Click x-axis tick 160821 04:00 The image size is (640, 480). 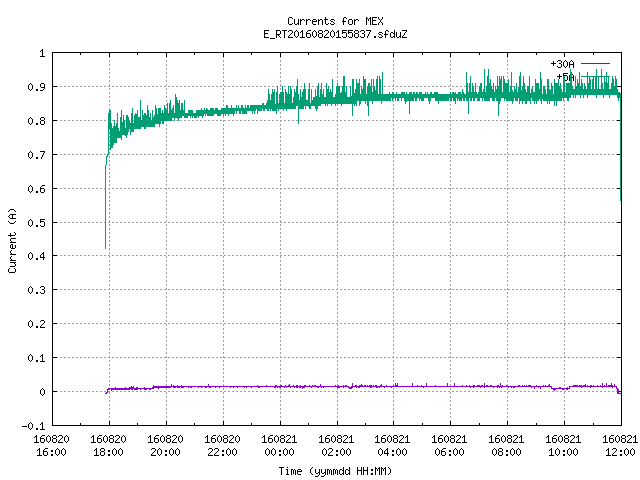click(x=393, y=445)
